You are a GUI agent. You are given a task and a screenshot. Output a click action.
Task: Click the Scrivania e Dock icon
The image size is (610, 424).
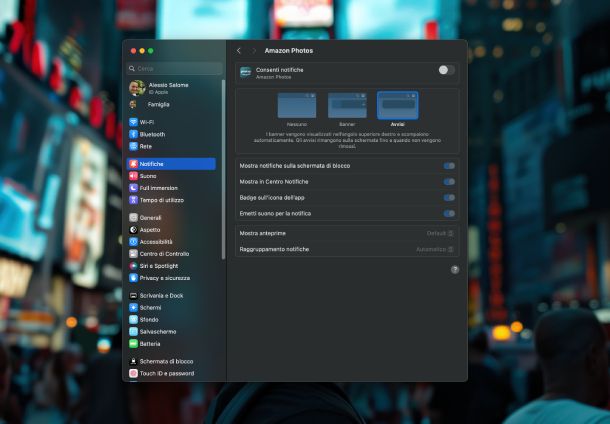click(133, 295)
